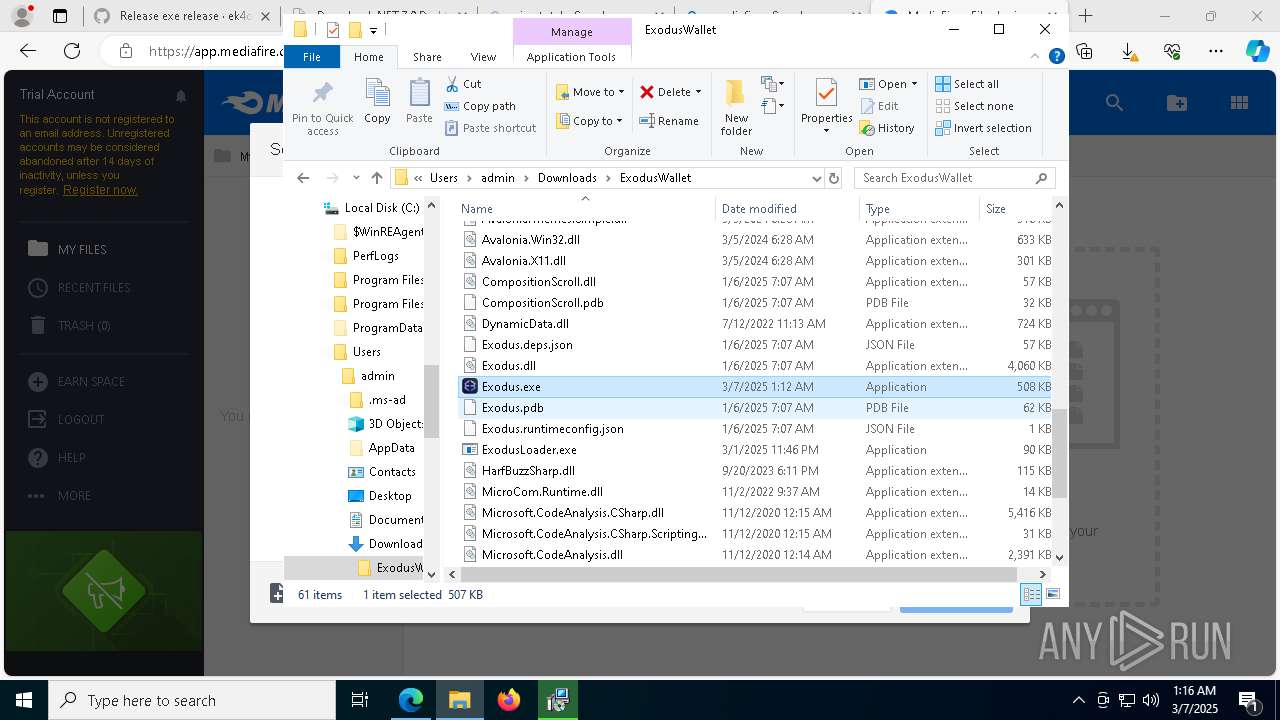
Task: Click the taskbar search box
Action: 192,700
